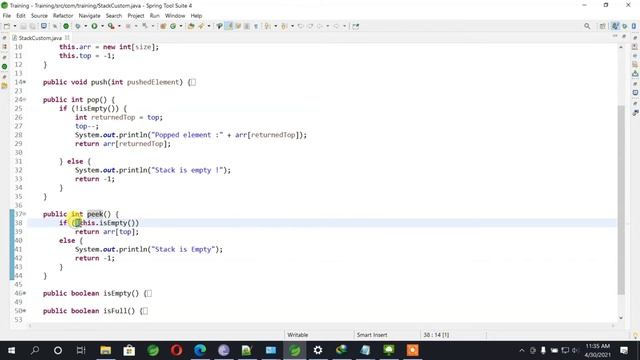Click the scroll-down arrow of editor scrollbar

(x=621, y=318)
